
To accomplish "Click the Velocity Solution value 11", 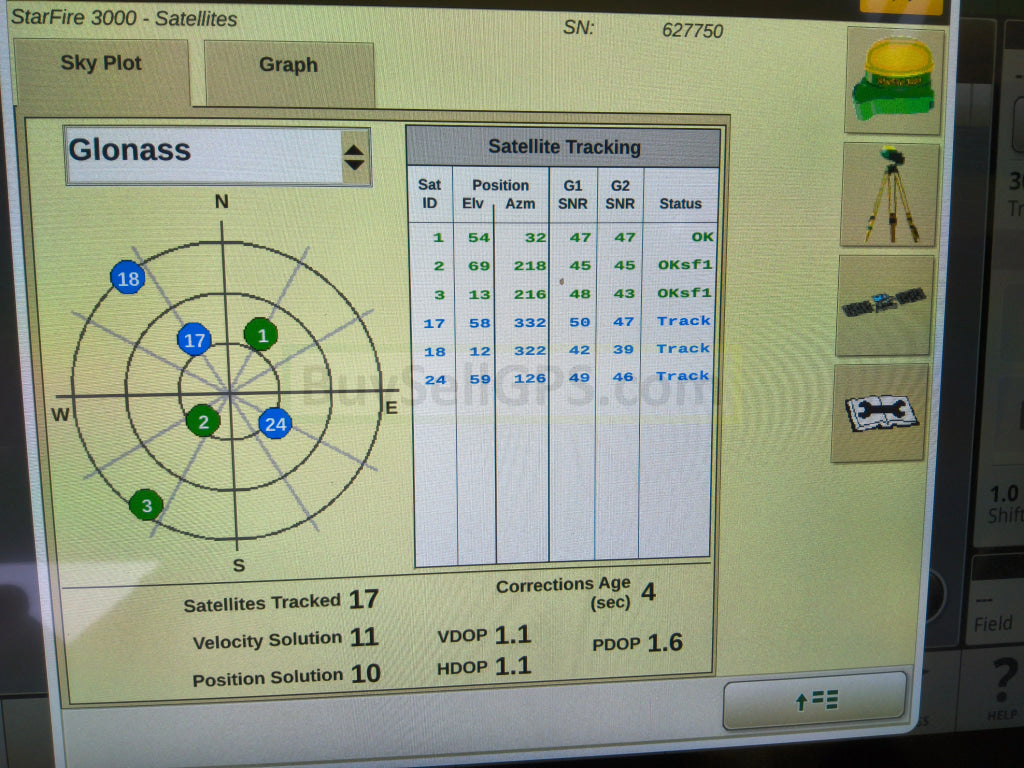I will click(364, 637).
